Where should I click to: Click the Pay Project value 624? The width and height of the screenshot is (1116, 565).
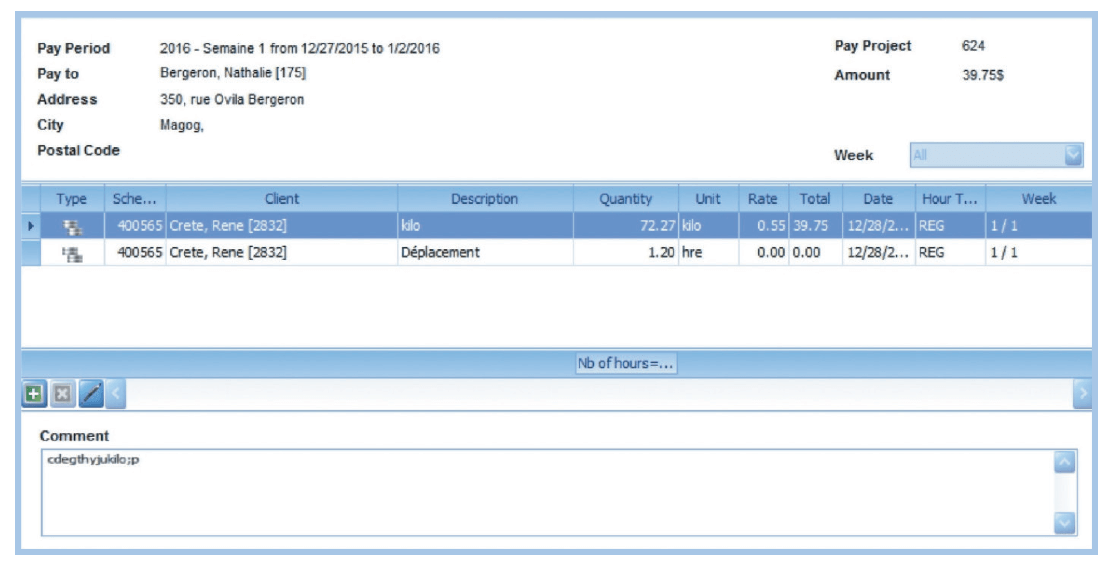pos(973,46)
